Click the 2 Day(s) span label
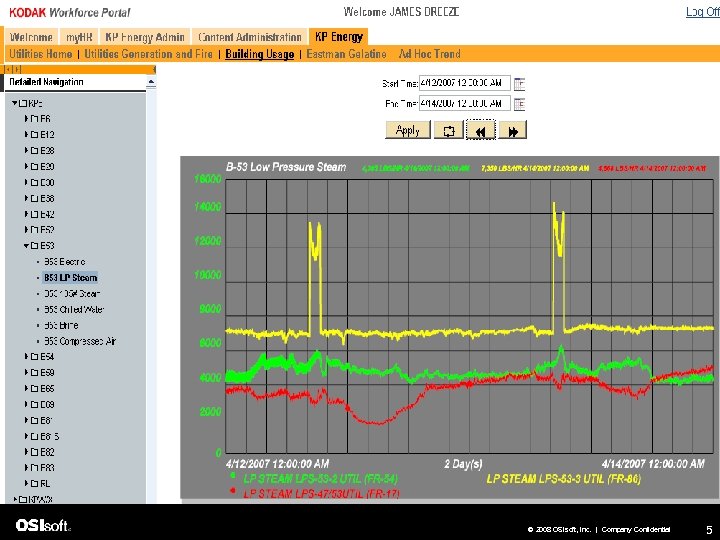 (463, 464)
